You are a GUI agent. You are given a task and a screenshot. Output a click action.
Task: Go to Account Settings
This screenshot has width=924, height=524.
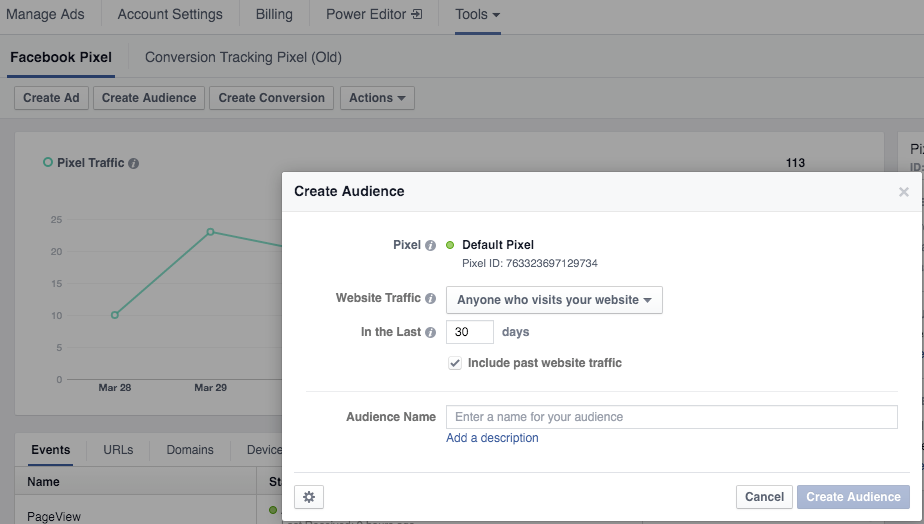tap(170, 14)
